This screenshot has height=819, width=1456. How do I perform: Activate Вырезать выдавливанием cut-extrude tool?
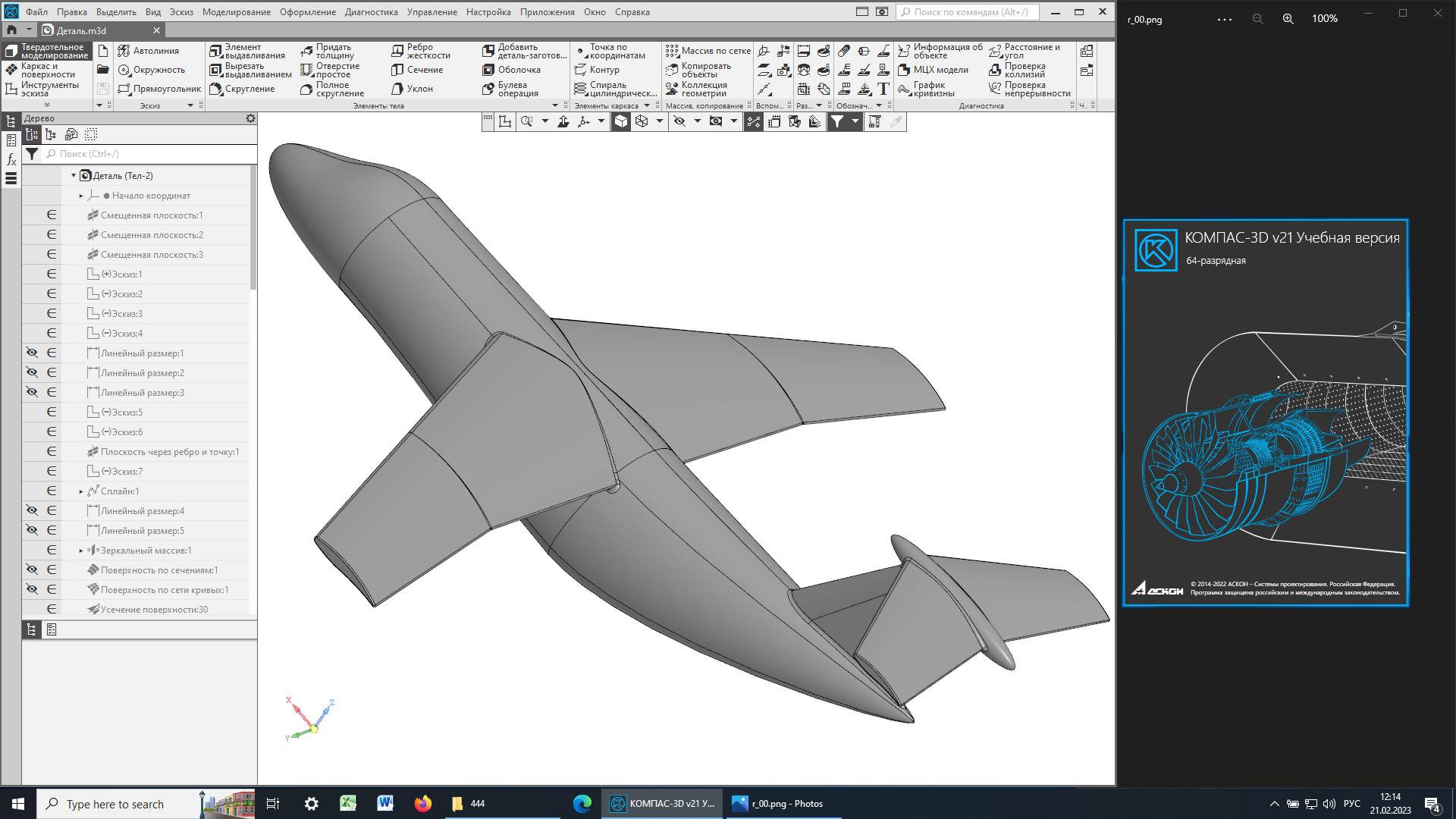(250, 70)
